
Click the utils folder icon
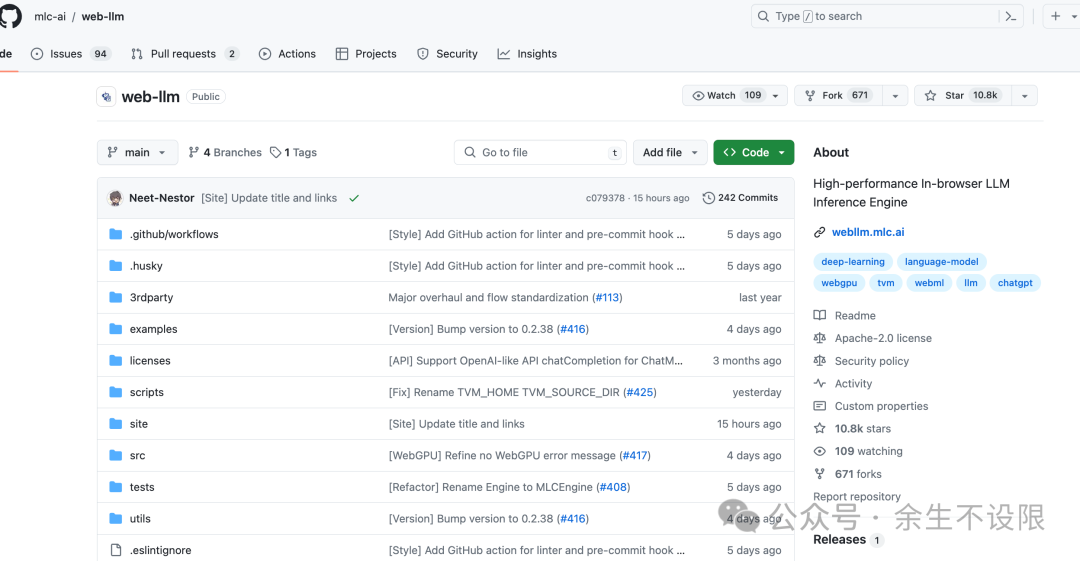pyautogui.click(x=116, y=519)
